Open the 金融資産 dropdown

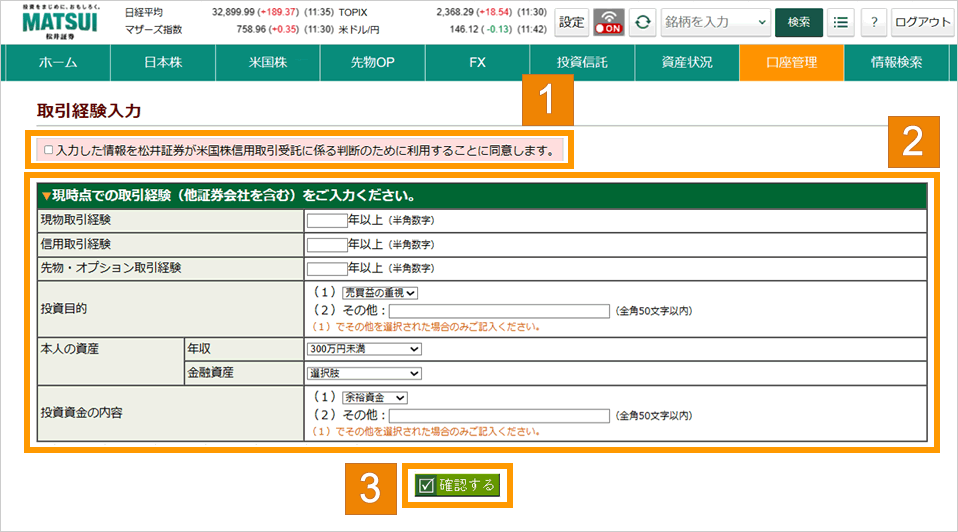(x=365, y=373)
